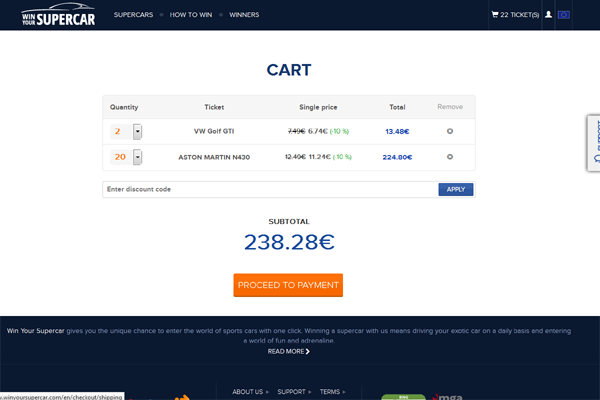Remove the VW Golf GTI ticket
The width and height of the screenshot is (600, 400).
click(450, 131)
